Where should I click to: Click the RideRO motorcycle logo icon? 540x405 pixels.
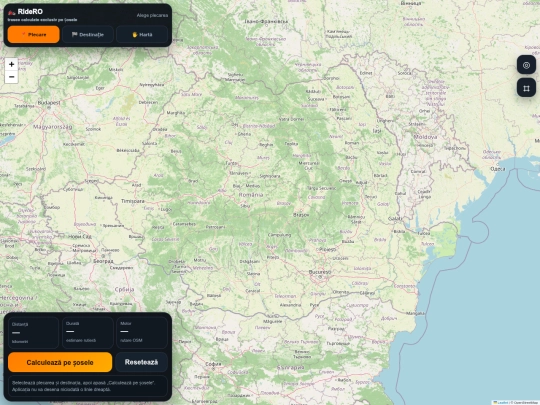point(12,12)
